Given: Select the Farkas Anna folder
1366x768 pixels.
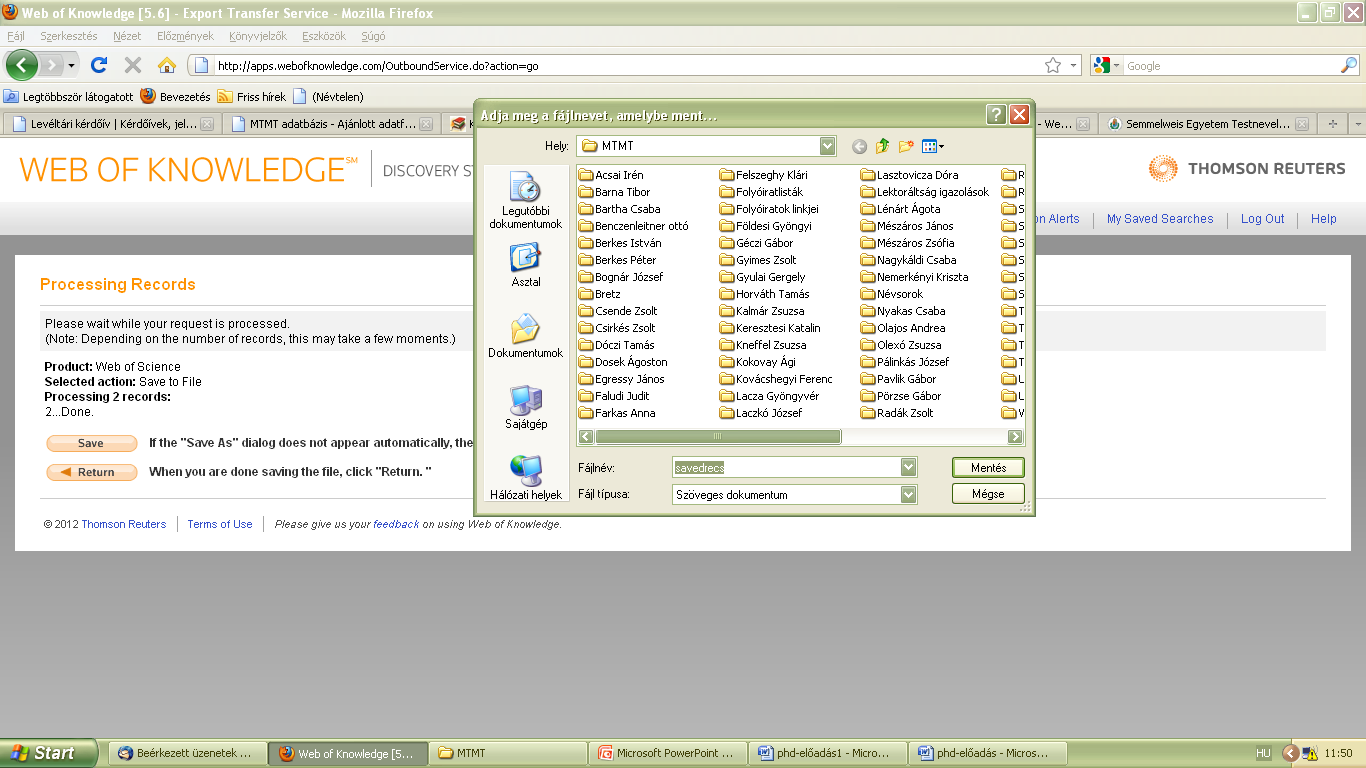Looking at the screenshot, I should [617, 413].
